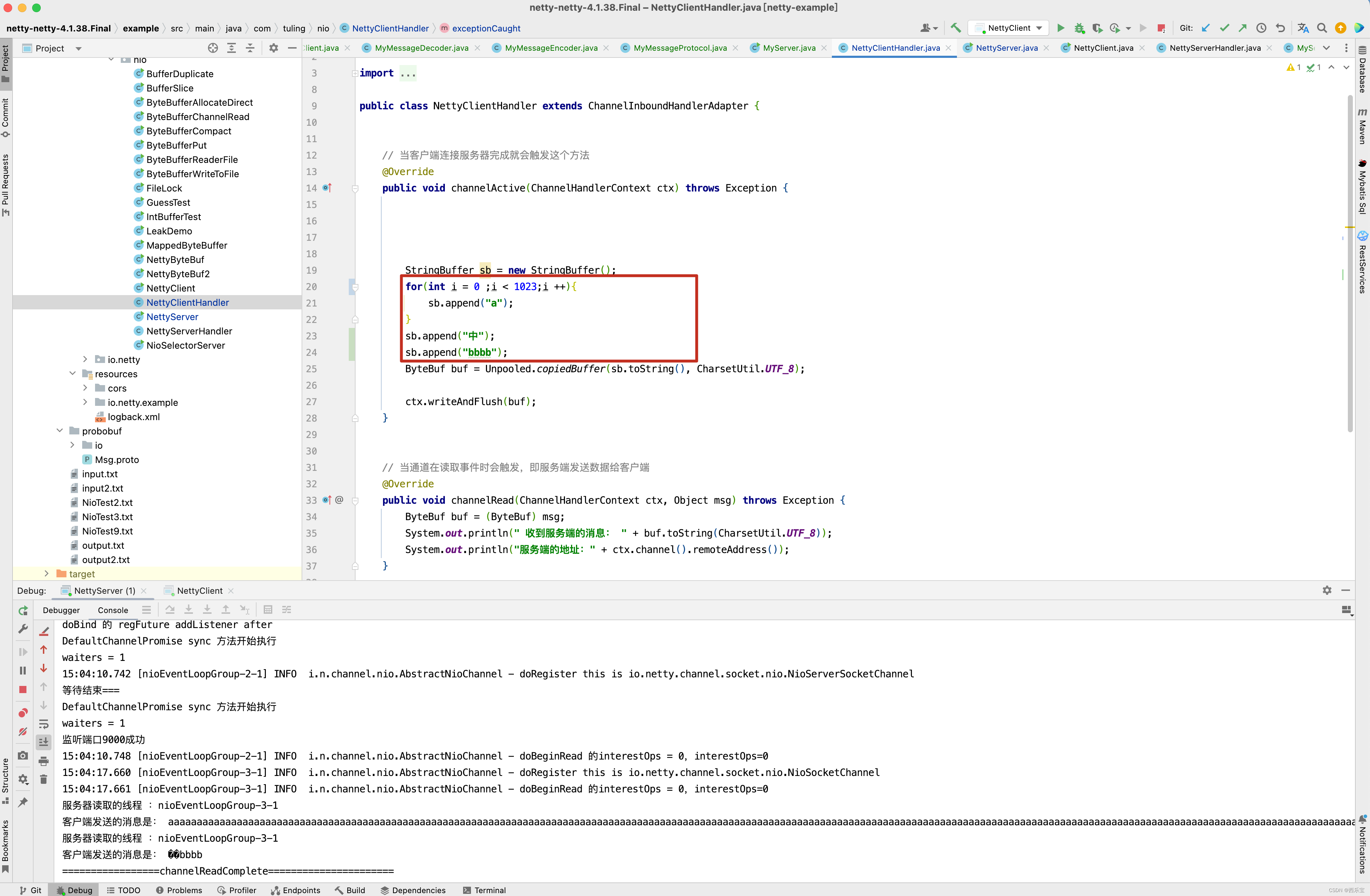Screen dimensions: 1370x896
Task: Clear console with the trash icon
Action: click(44, 779)
